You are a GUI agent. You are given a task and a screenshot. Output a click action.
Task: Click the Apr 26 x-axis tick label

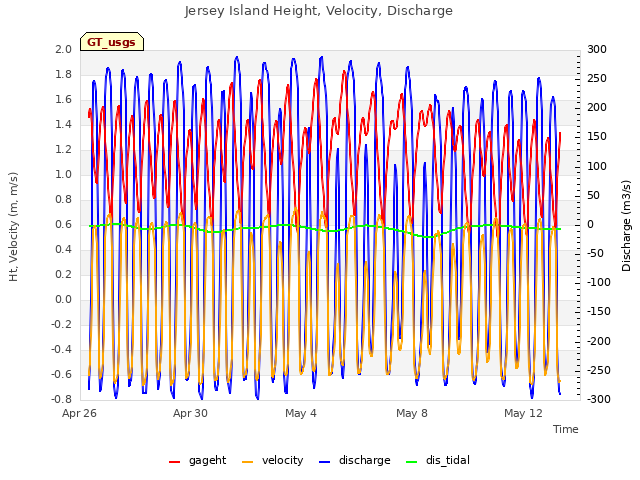[79, 413]
